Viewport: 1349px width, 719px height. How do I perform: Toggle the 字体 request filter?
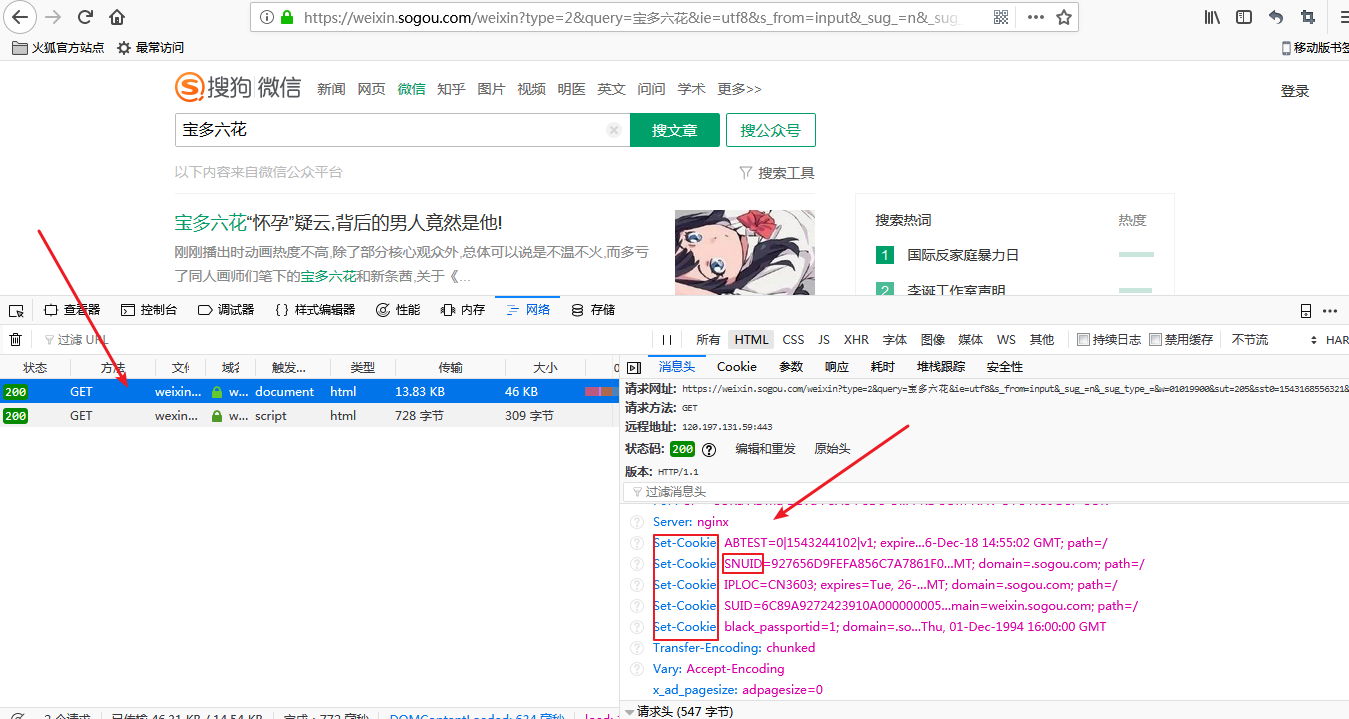[x=895, y=340]
